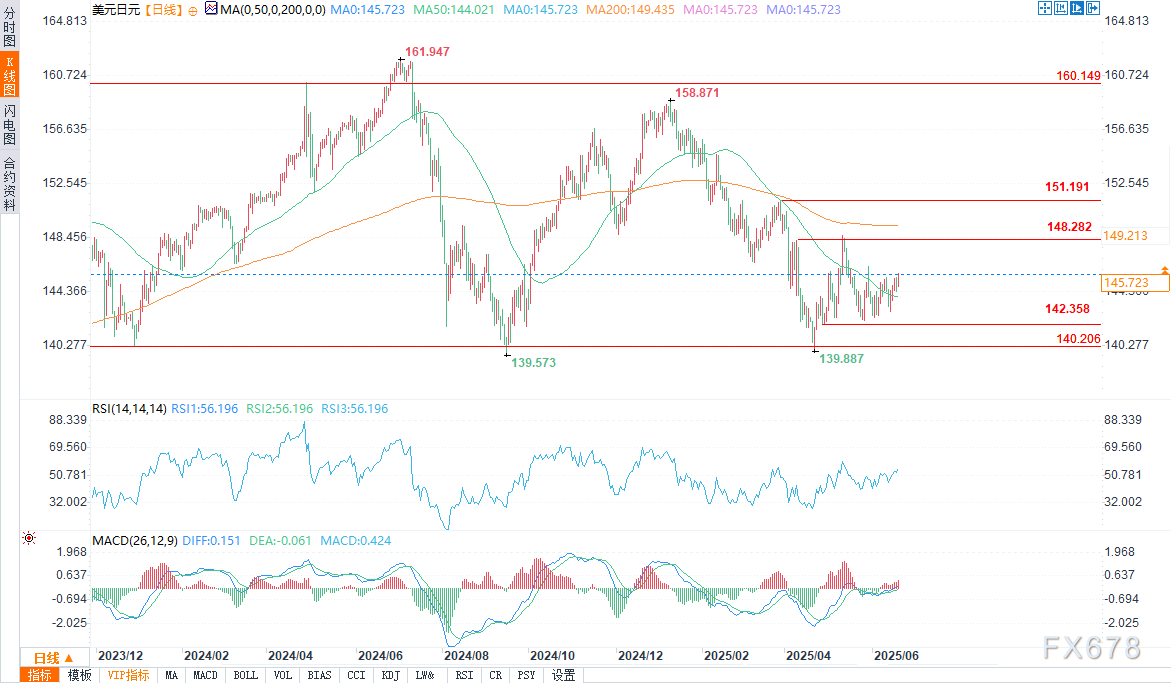Select the 模板 template tab
Viewport: 1171px width, 683px height.
(80, 675)
